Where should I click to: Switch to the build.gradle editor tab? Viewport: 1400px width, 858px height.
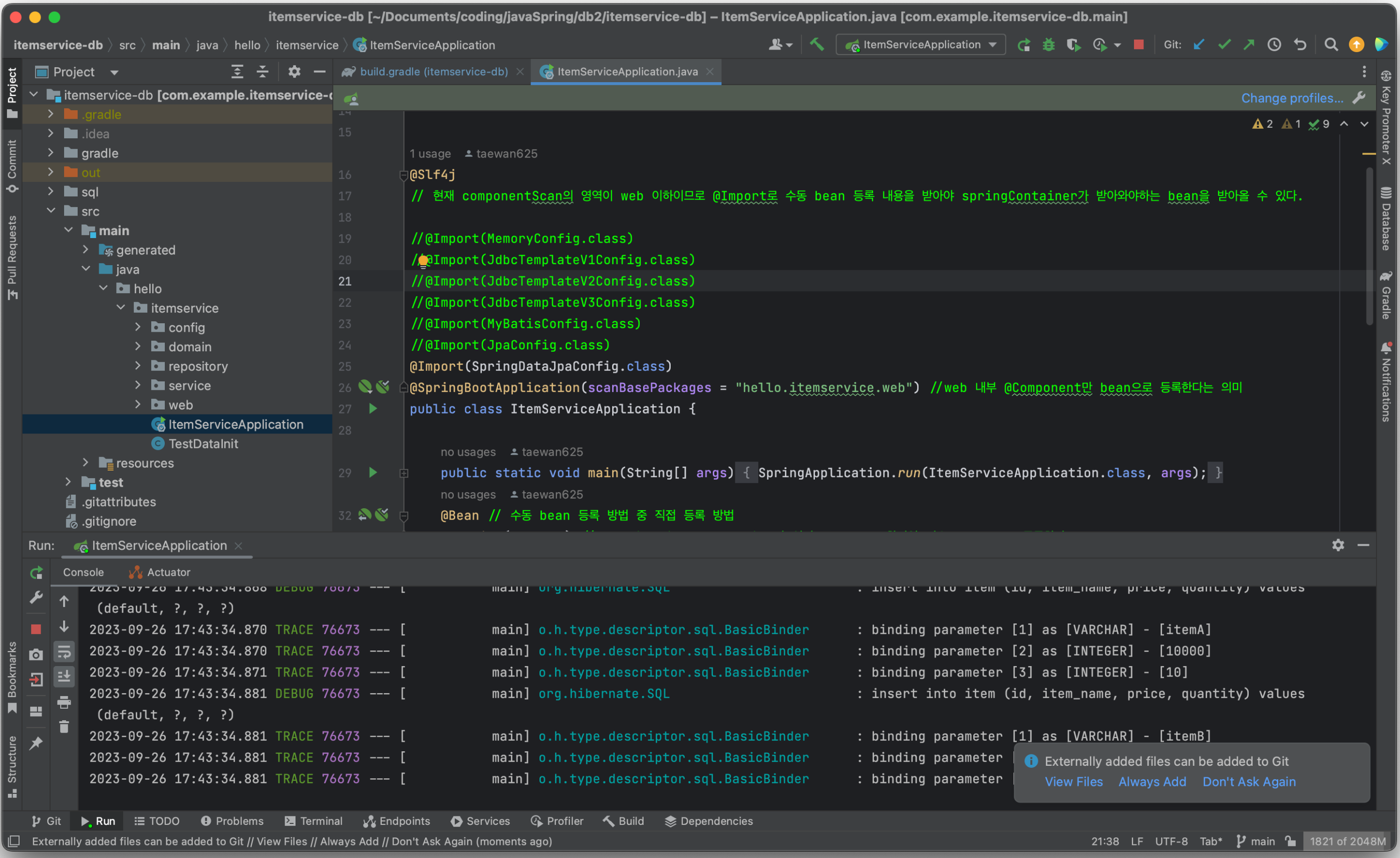click(x=433, y=72)
